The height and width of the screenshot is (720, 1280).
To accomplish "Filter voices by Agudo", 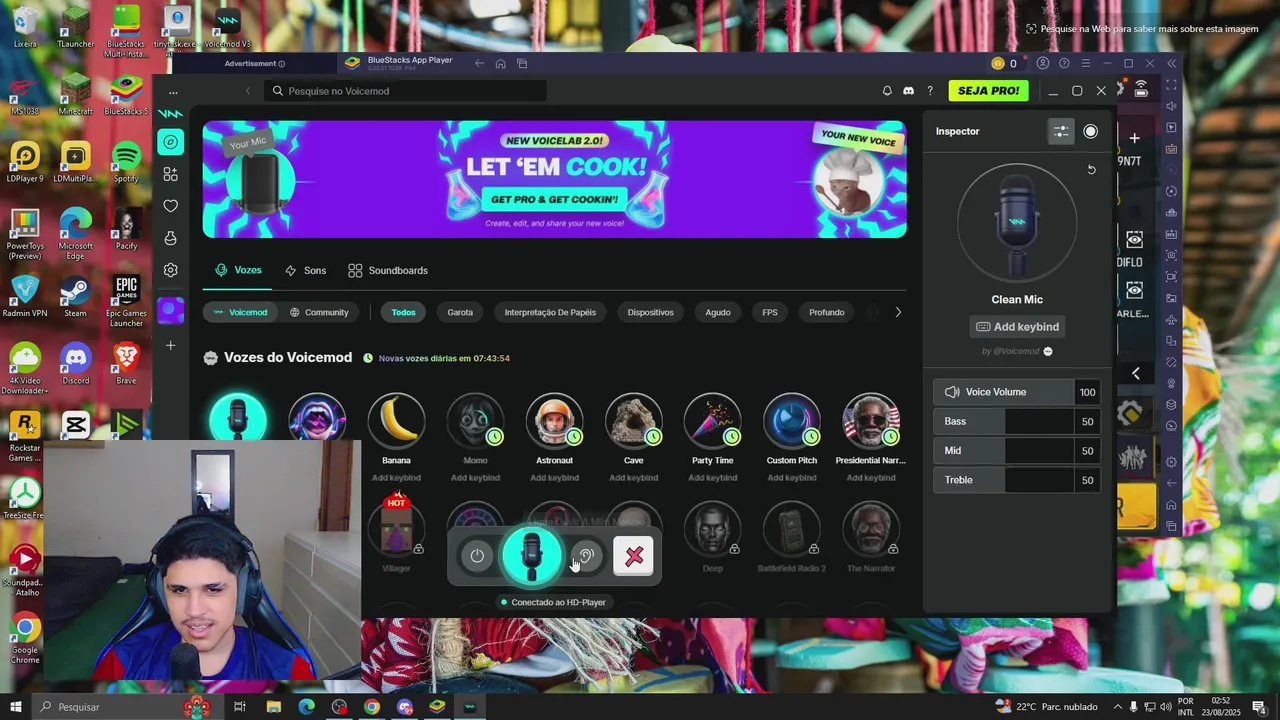I will coord(718,312).
